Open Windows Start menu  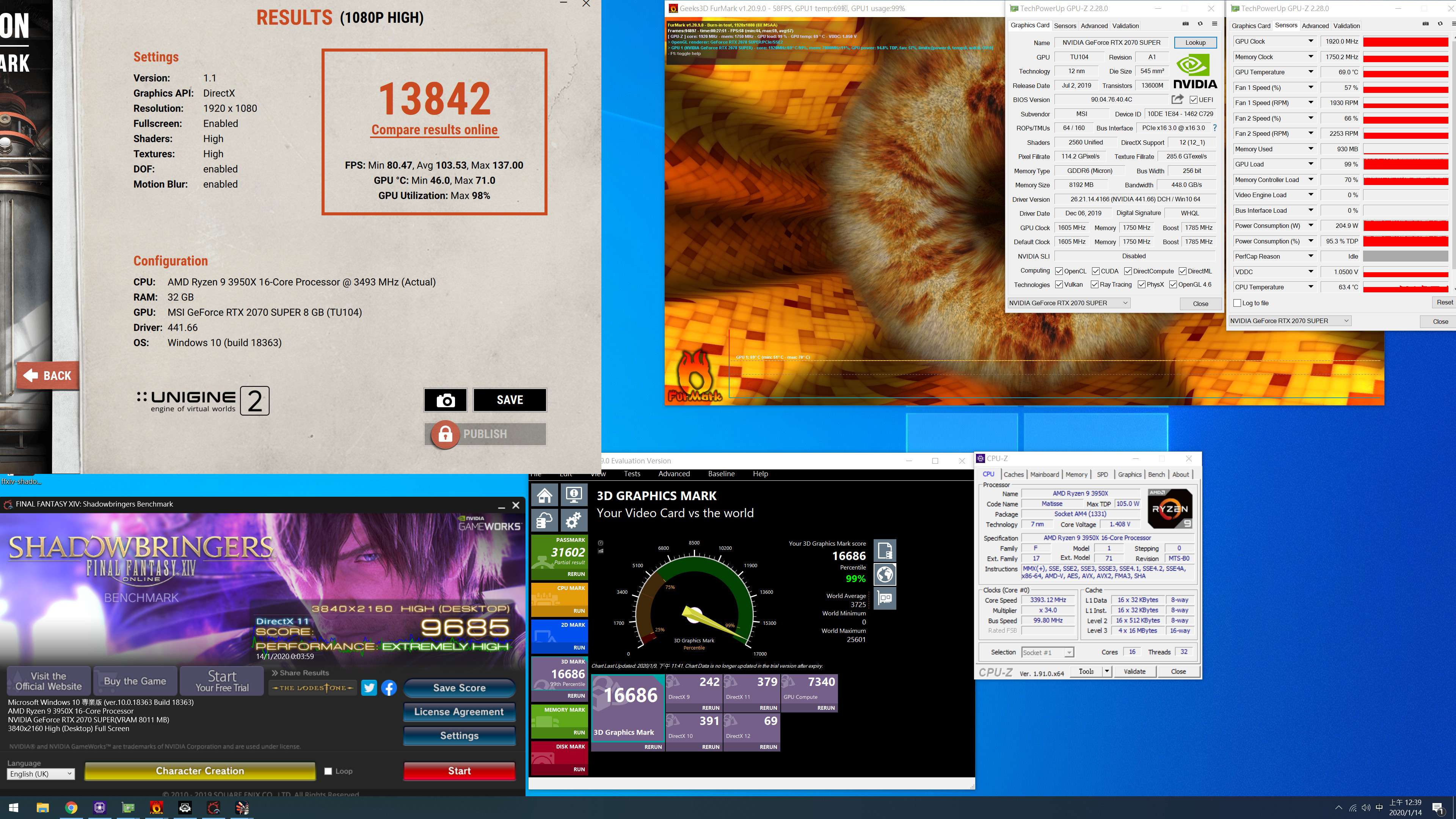14,808
